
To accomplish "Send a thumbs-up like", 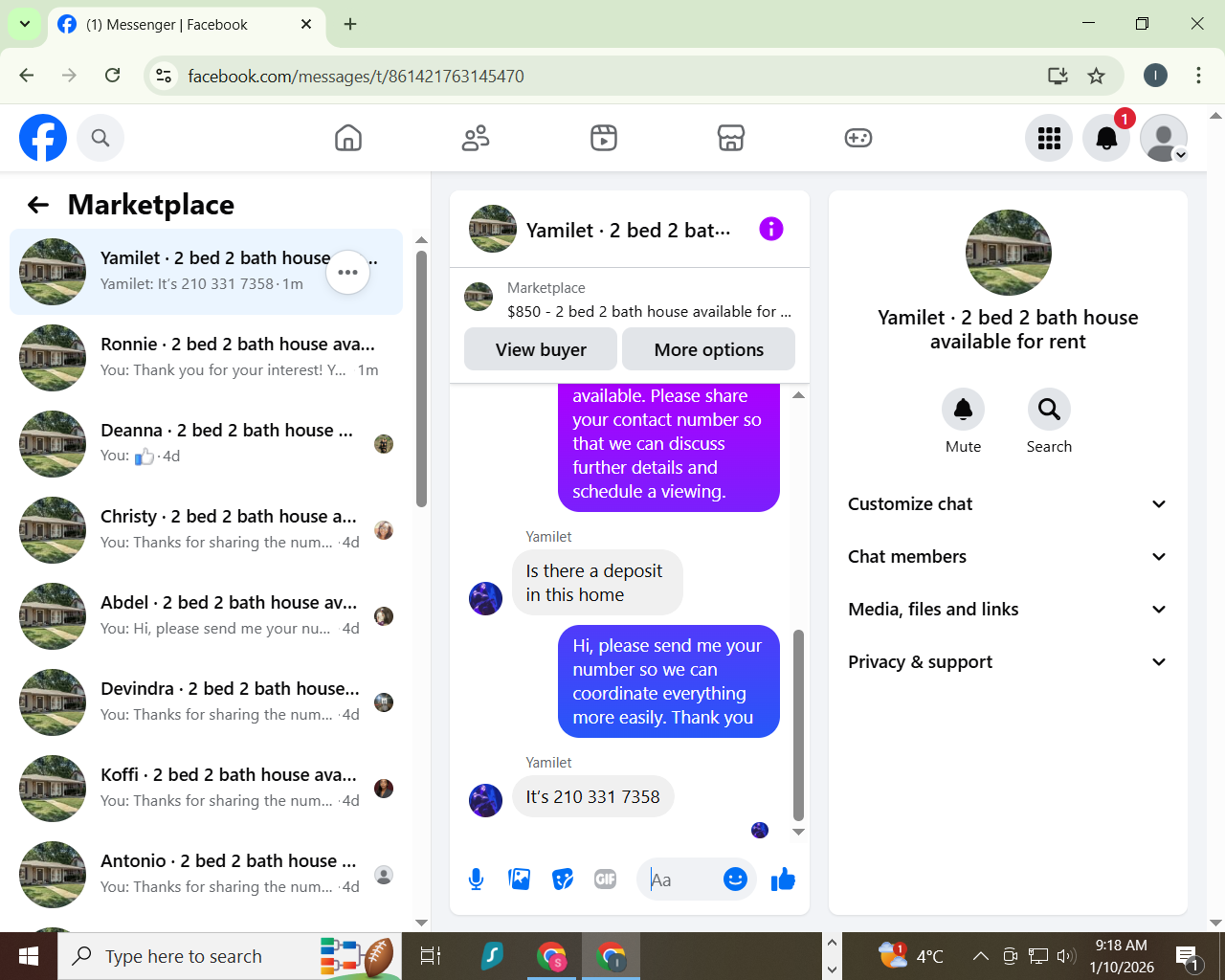I will [x=783, y=879].
